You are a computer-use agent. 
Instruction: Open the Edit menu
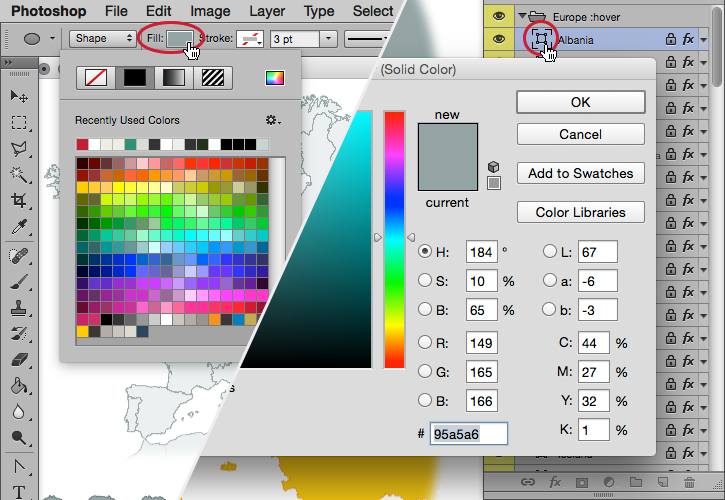click(x=159, y=11)
